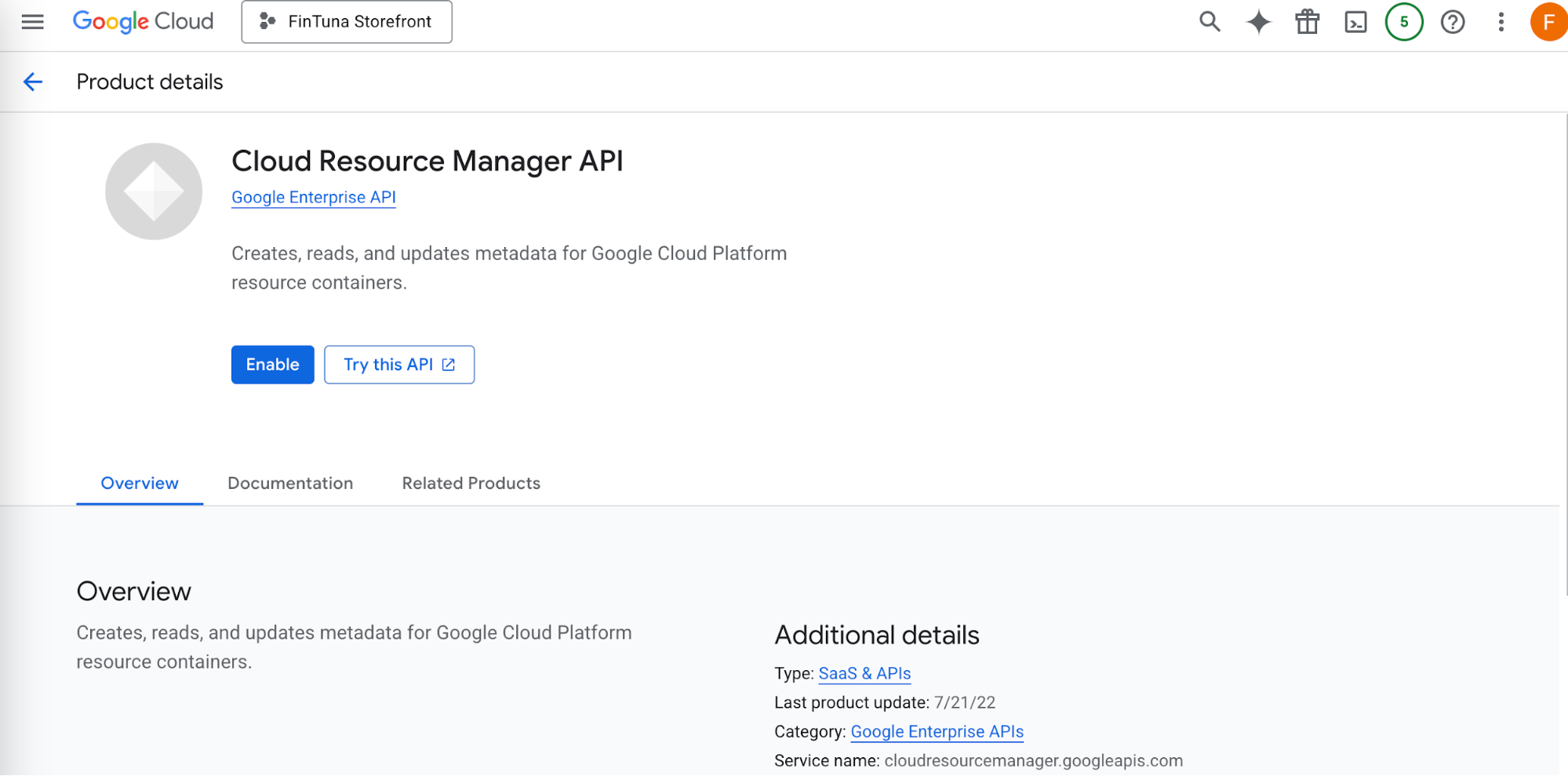Open the help question mark icon
Viewport: 1568px width, 776px height.
click(1453, 22)
